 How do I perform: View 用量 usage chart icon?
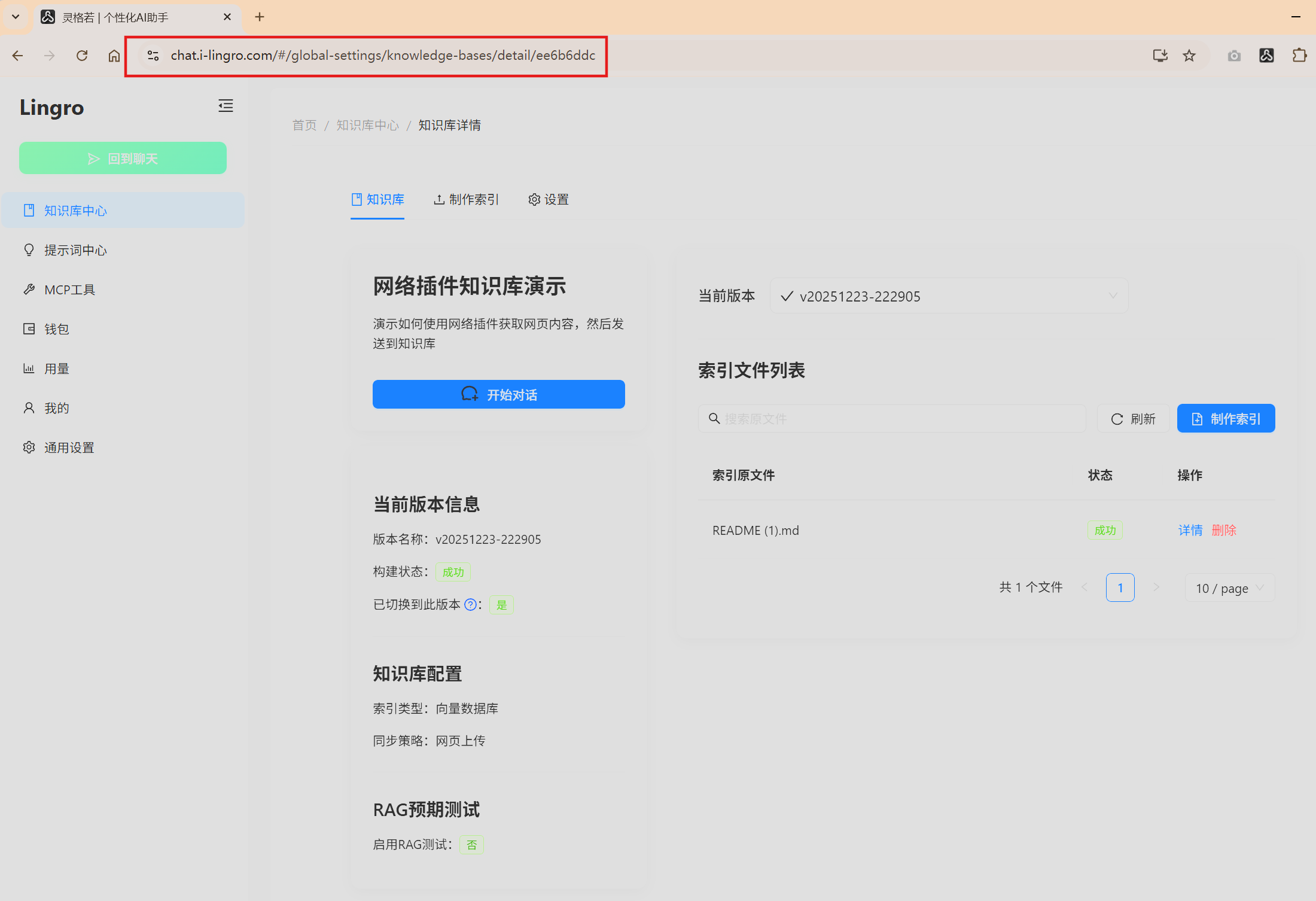[x=29, y=368]
